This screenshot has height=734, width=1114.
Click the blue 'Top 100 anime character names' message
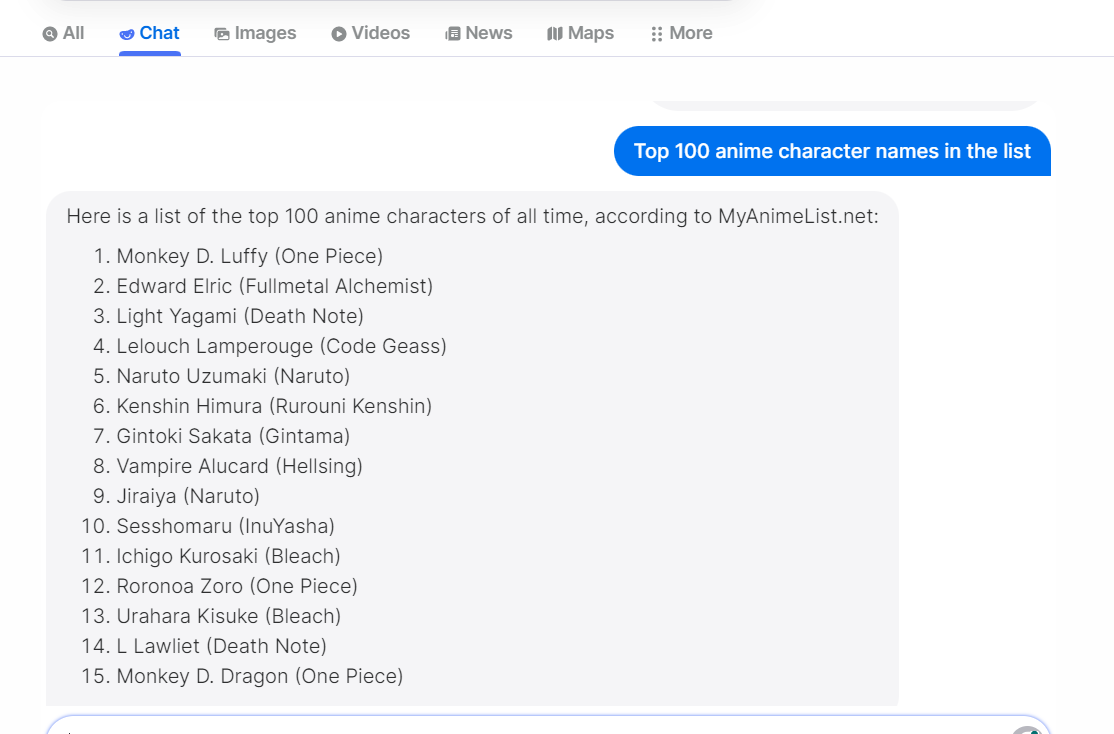832,151
